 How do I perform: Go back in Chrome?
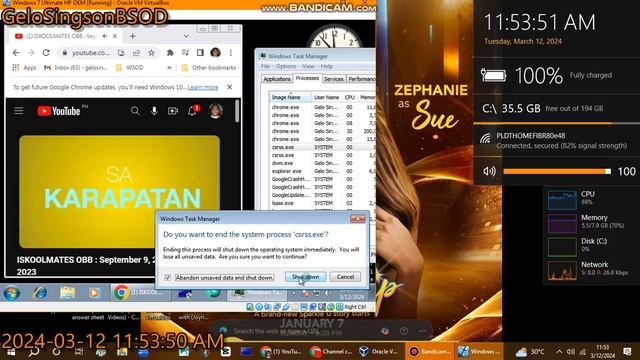point(16,53)
